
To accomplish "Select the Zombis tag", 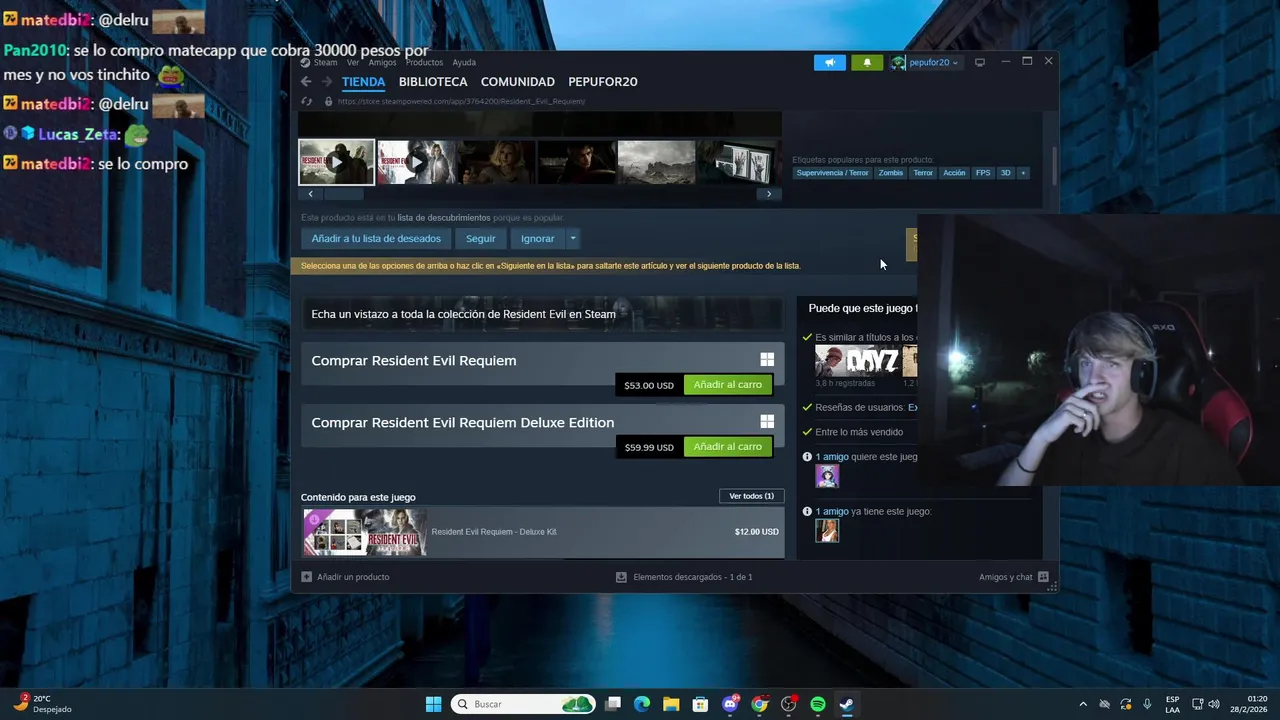I will 891,173.
